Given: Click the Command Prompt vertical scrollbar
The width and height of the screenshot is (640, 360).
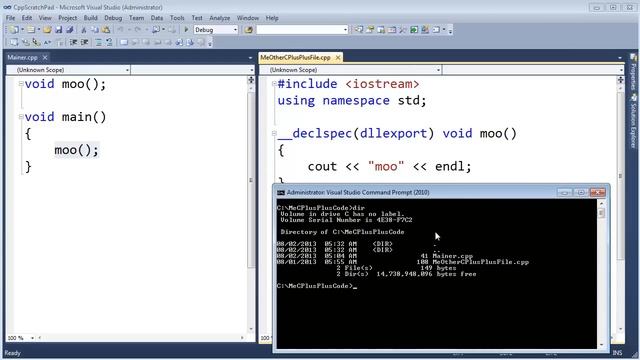Looking at the screenshot, I should [x=601, y=273].
